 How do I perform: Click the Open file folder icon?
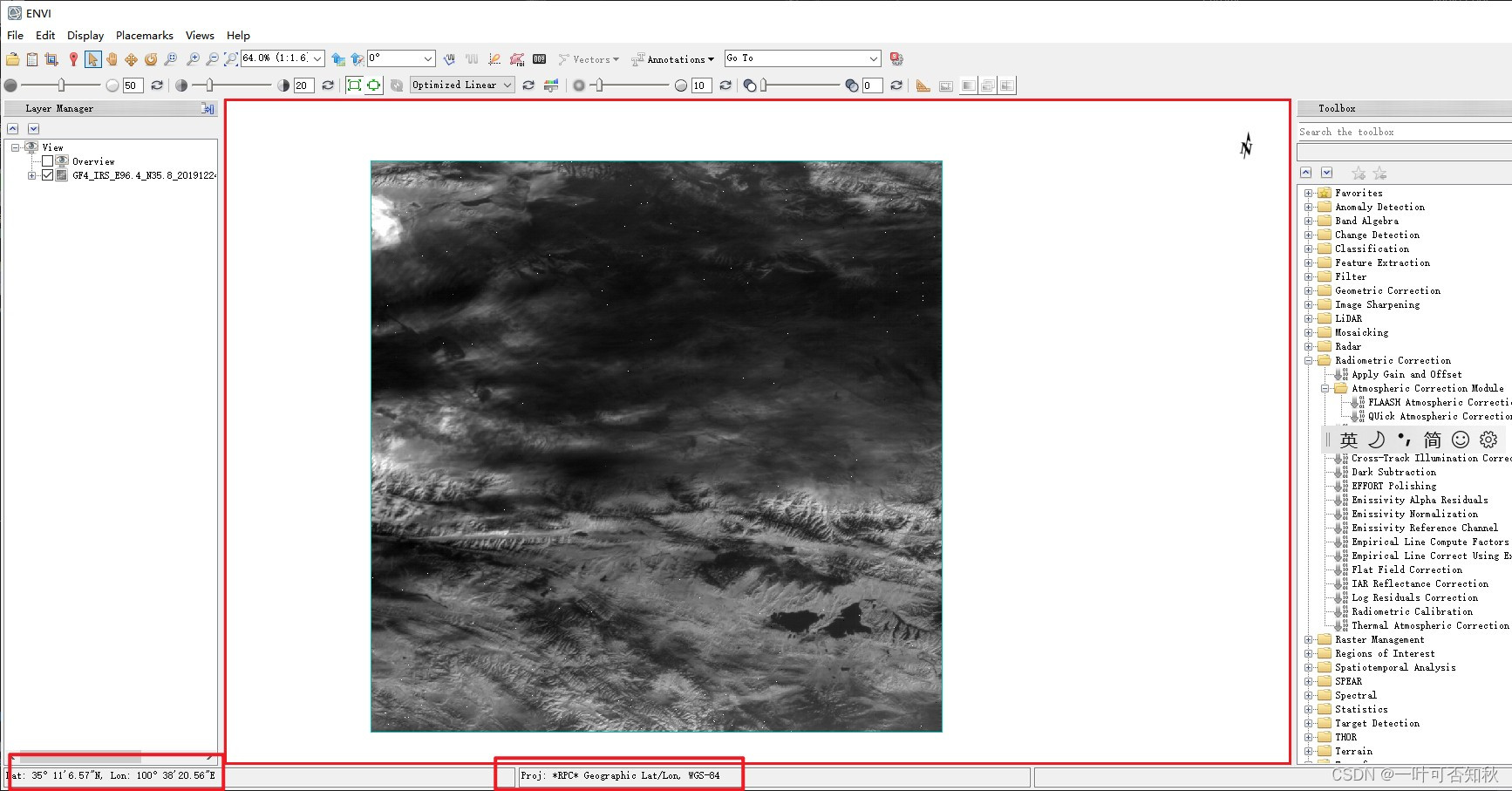pos(12,59)
